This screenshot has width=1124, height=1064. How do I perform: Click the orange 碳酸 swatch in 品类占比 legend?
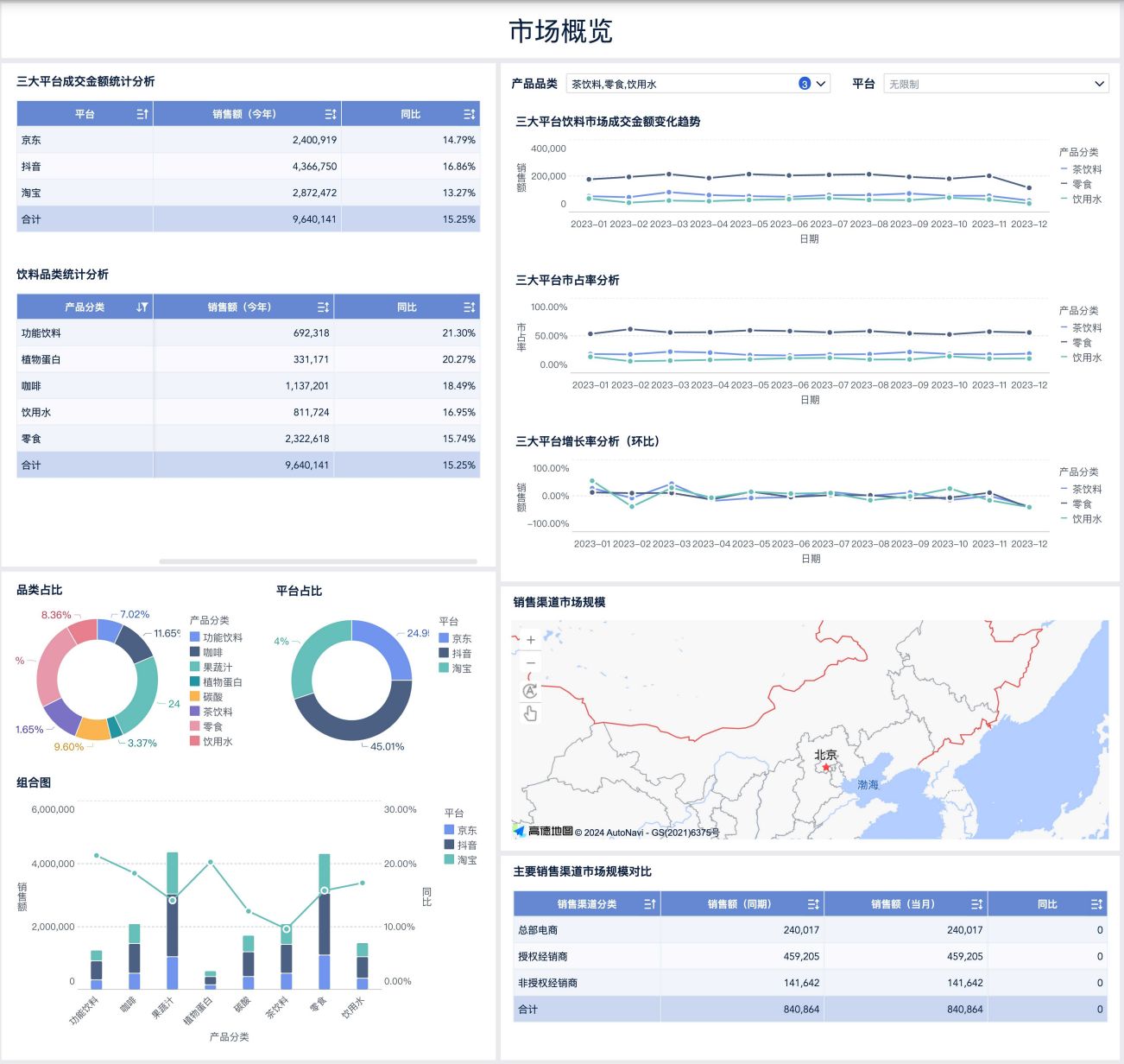click(195, 696)
